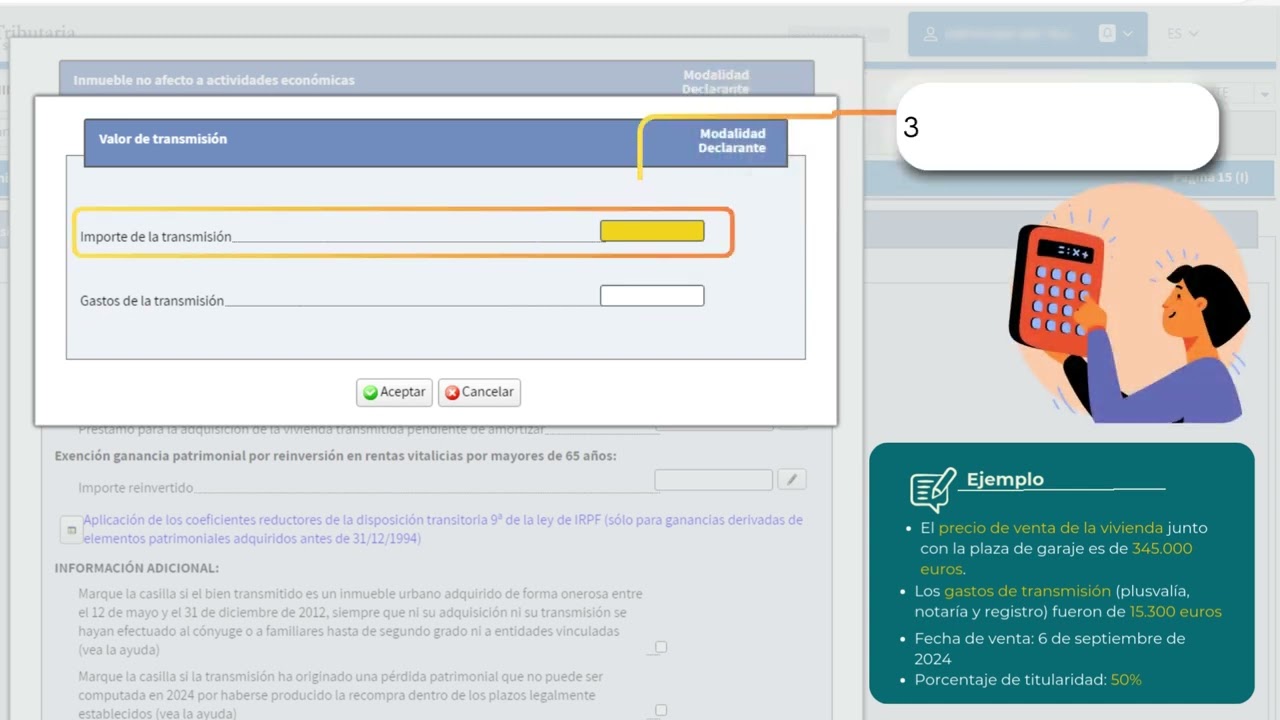
Task: Click the yellow Importe de la transmisión field
Action: [652, 231]
